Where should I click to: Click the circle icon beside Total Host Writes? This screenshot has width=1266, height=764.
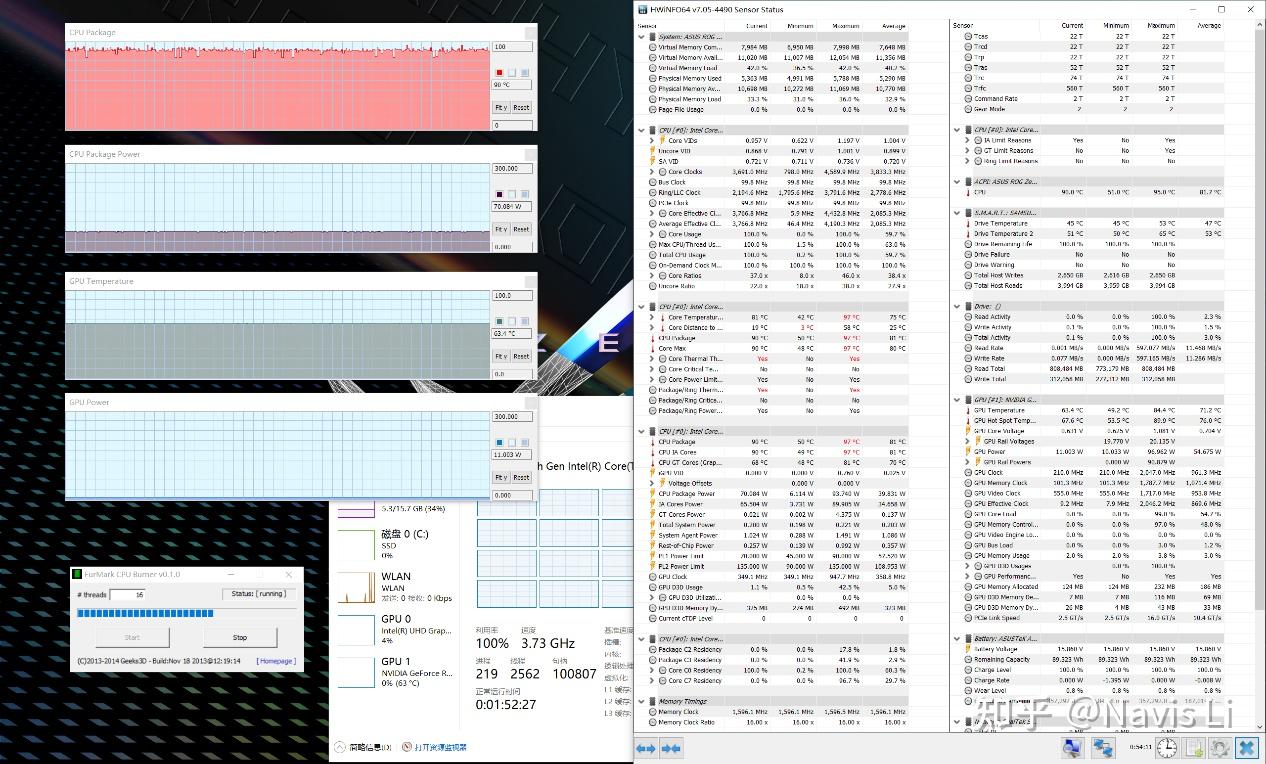pyautogui.click(x=970, y=275)
